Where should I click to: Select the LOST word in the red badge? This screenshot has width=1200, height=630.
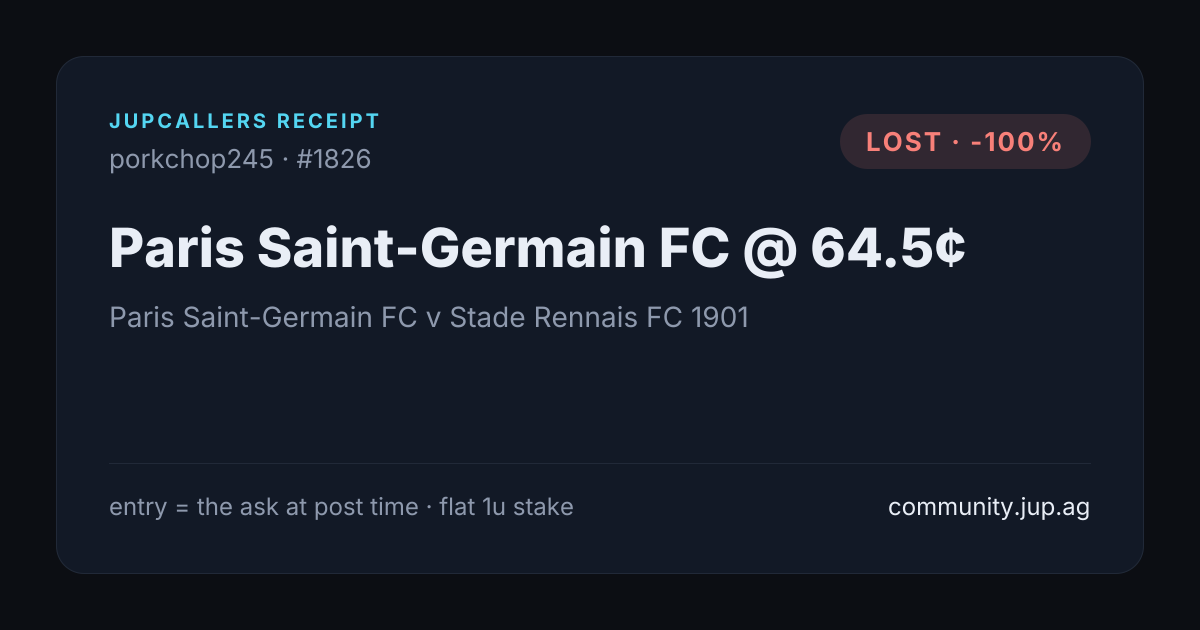coord(904,142)
